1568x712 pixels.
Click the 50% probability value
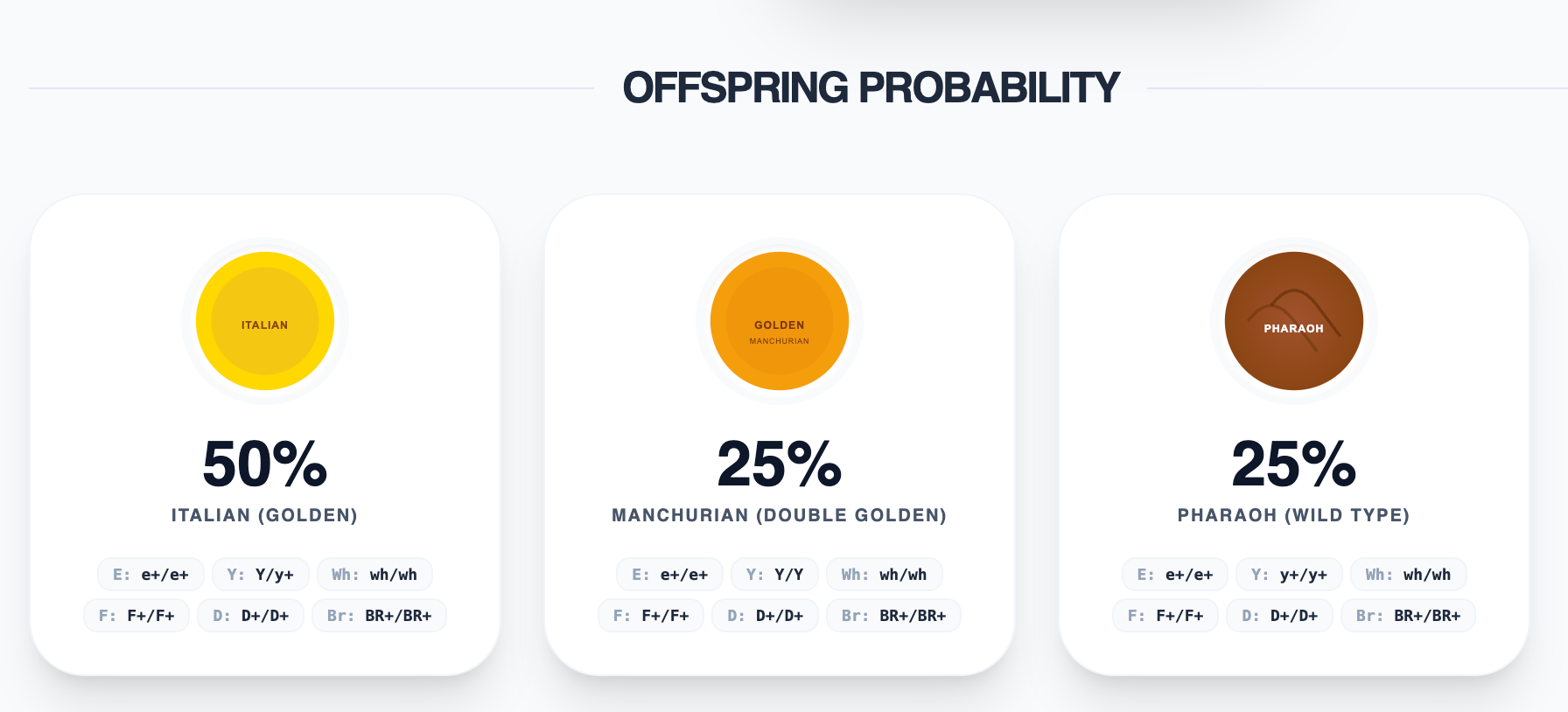[265, 464]
